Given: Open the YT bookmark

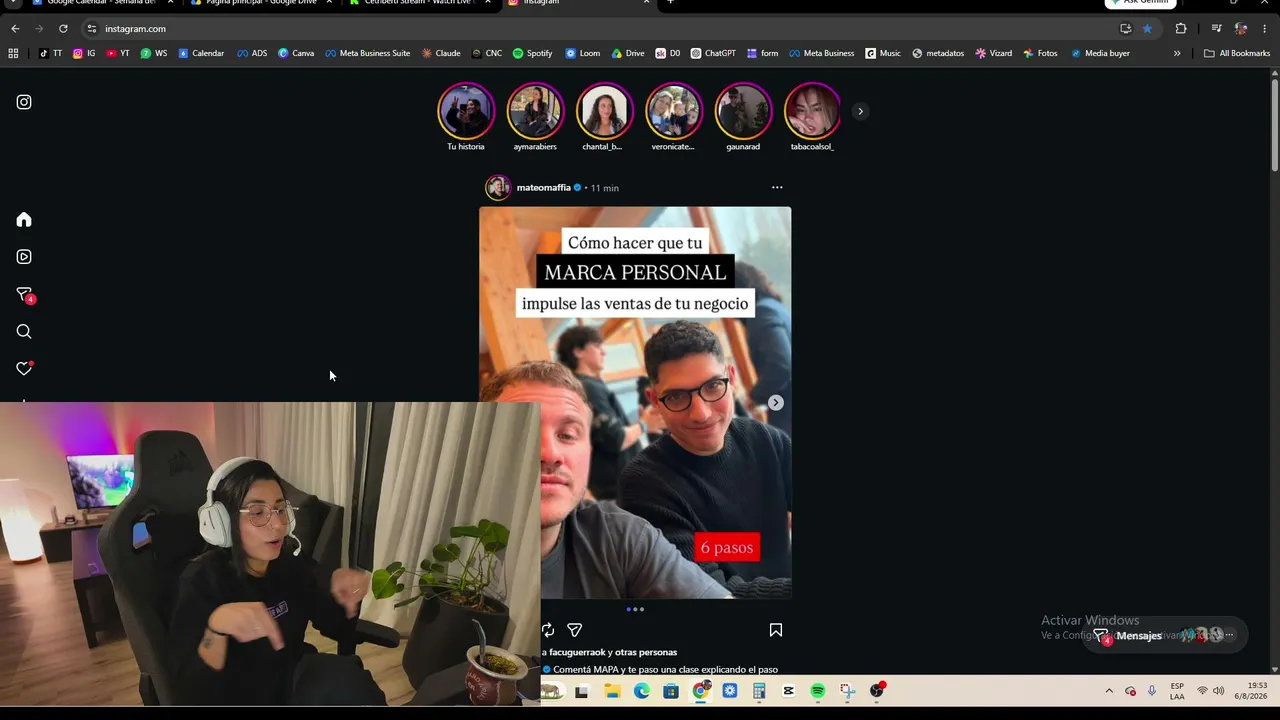Looking at the screenshot, I should tap(118, 53).
